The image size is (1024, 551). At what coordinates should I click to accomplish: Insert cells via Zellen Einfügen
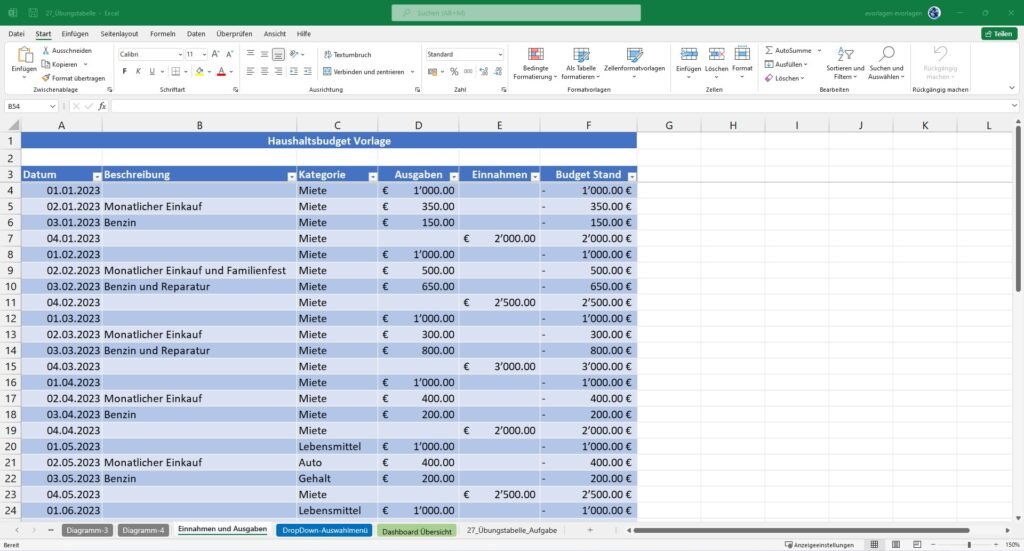tap(688, 63)
